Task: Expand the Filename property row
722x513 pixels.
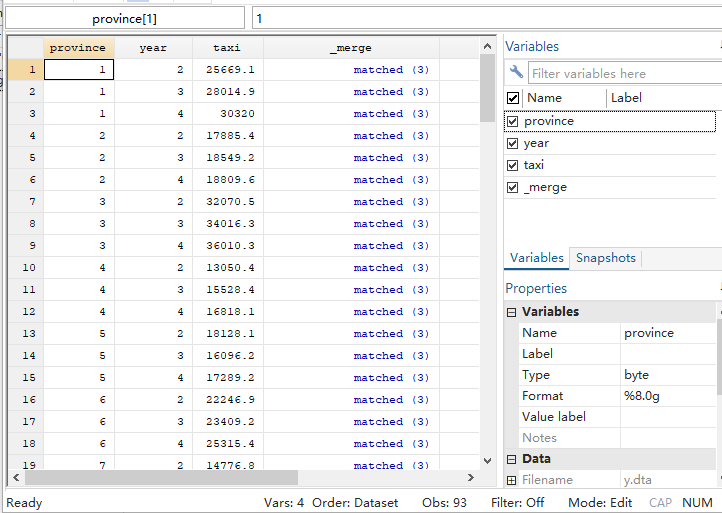Action: pyautogui.click(x=511, y=480)
